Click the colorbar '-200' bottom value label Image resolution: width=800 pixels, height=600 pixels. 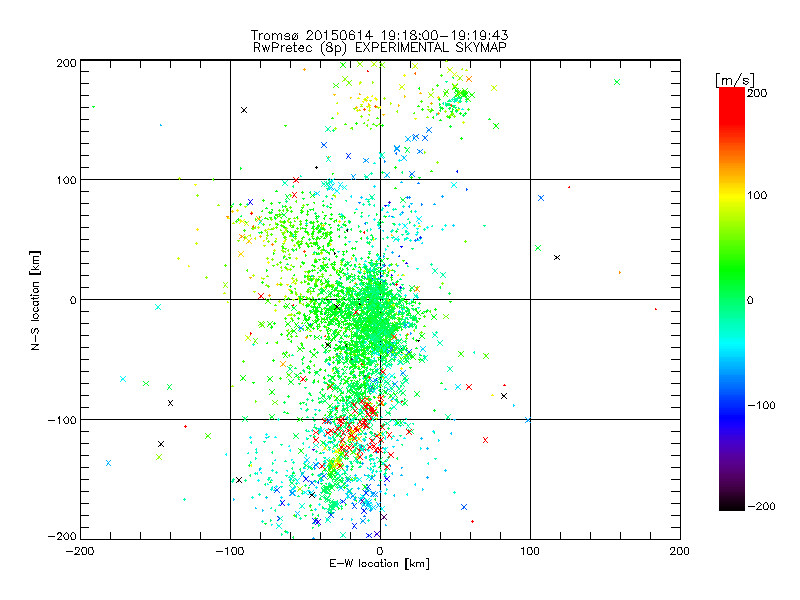[x=761, y=506]
